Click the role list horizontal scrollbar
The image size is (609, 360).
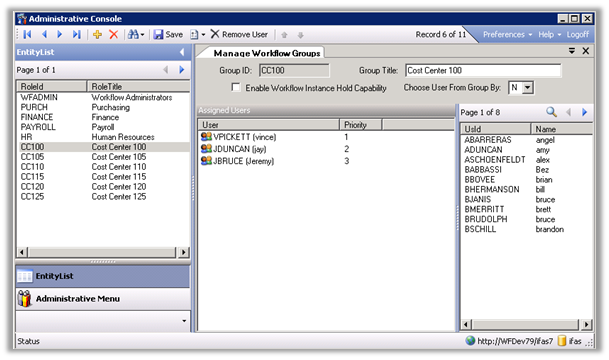103,252
